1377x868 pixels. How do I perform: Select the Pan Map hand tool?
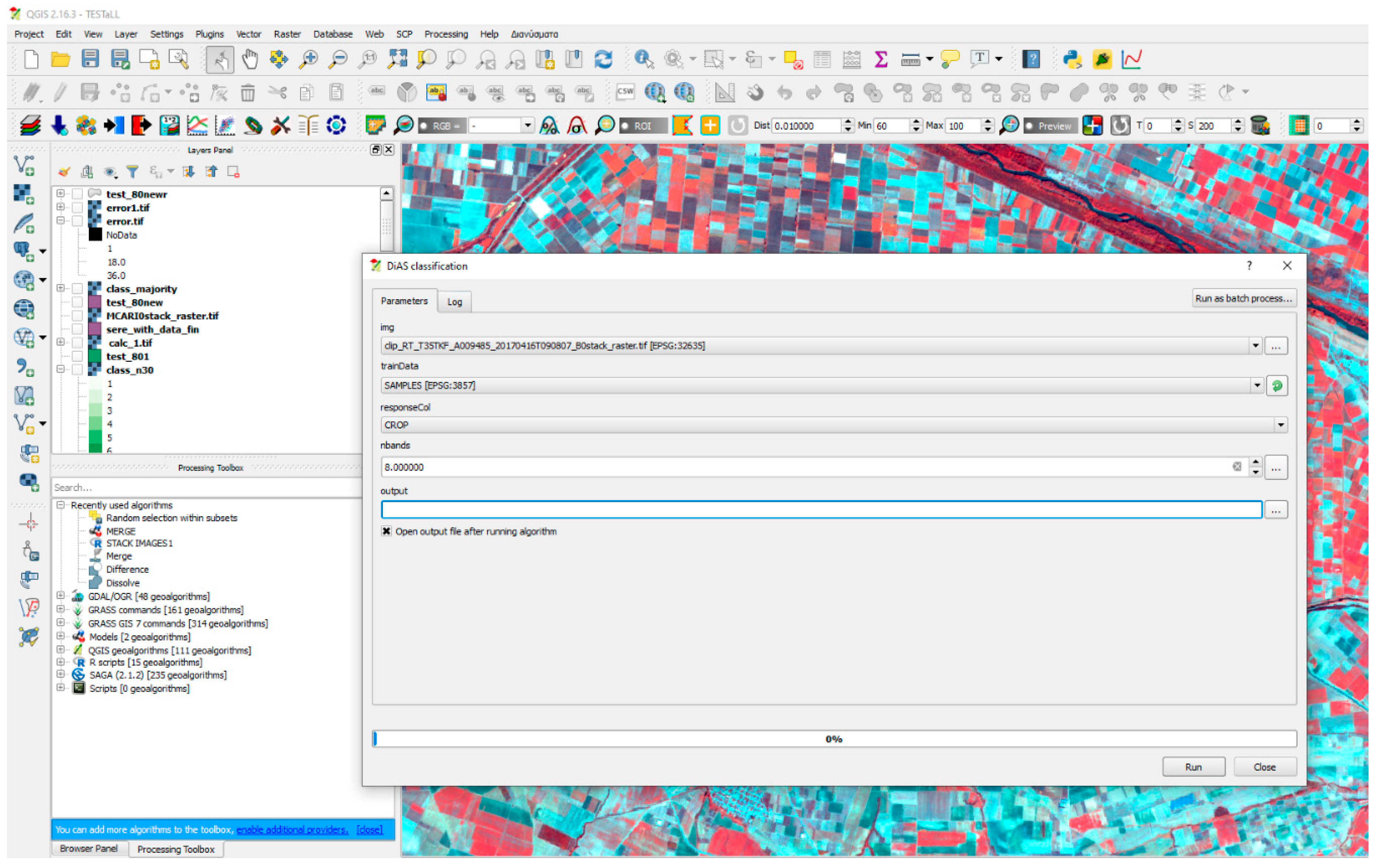250,59
